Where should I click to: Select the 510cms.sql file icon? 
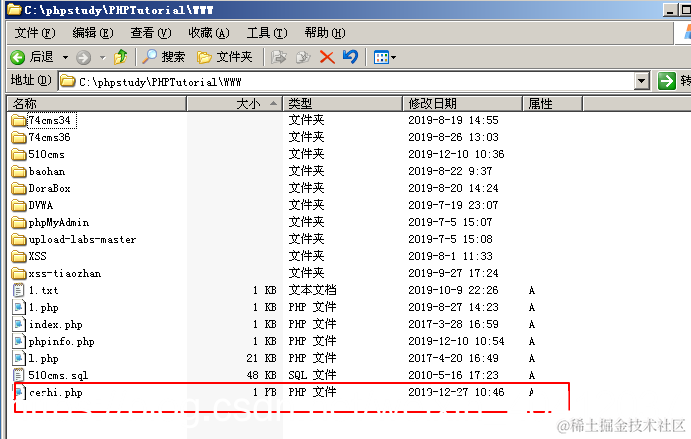(x=19, y=376)
